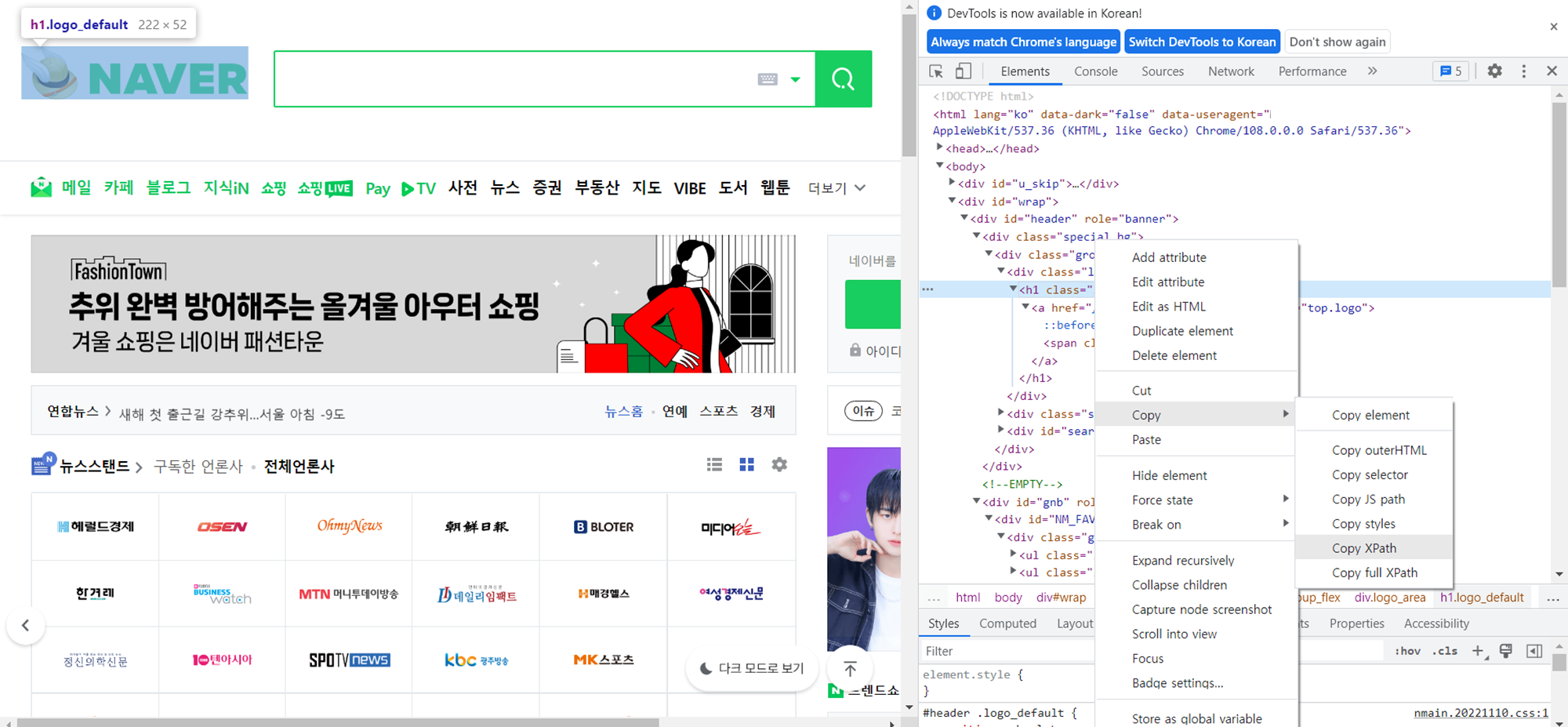This screenshot has height=727, width=1568.
Task: Open the 쇼핑LIVE navigation link
Action: [x=325, y=188]
